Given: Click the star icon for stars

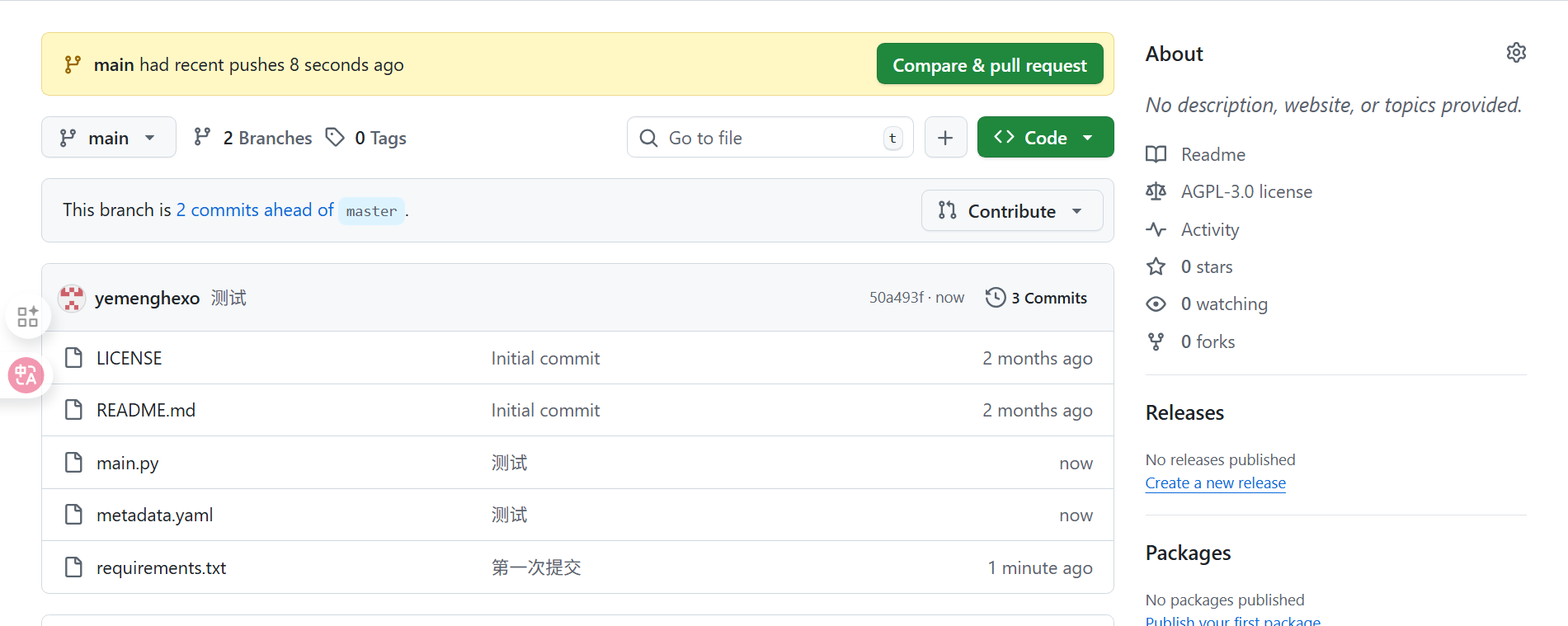Looking at the screenshot, I should coord(1156,267).
